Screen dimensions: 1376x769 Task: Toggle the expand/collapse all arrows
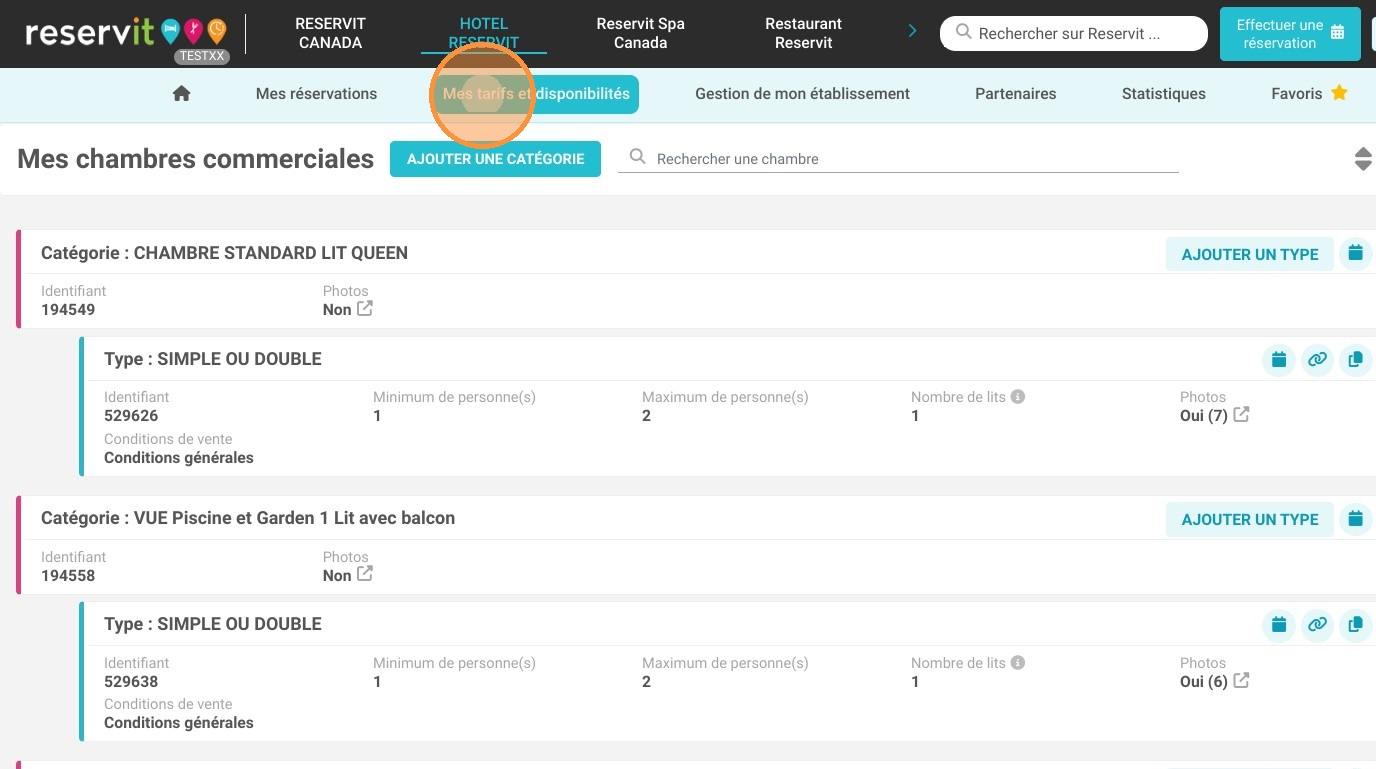pyautogui.click(x=1363, y=159)
